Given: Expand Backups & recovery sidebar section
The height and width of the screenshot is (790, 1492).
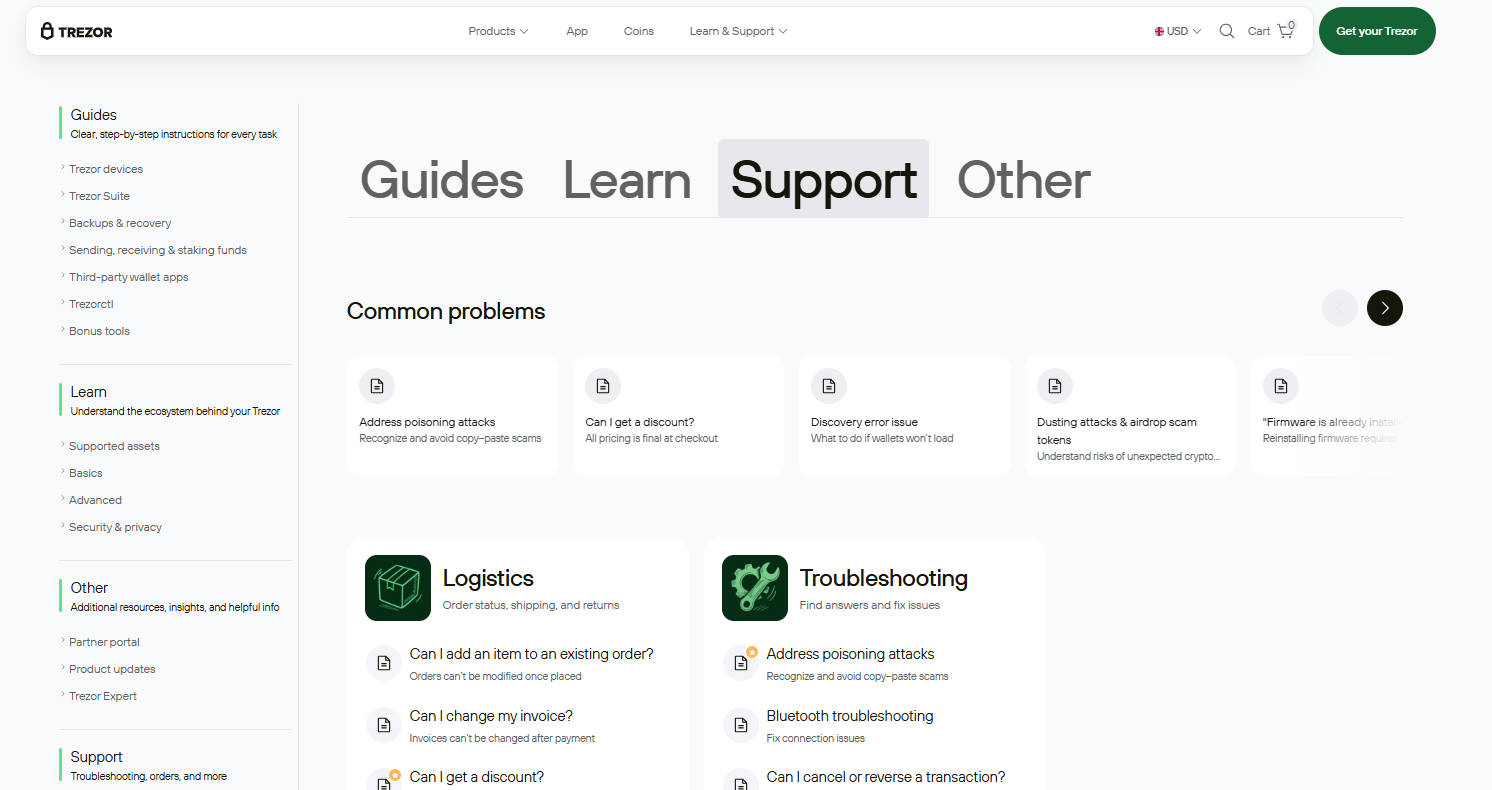Looking at the screenshot, I should (120, 223).
